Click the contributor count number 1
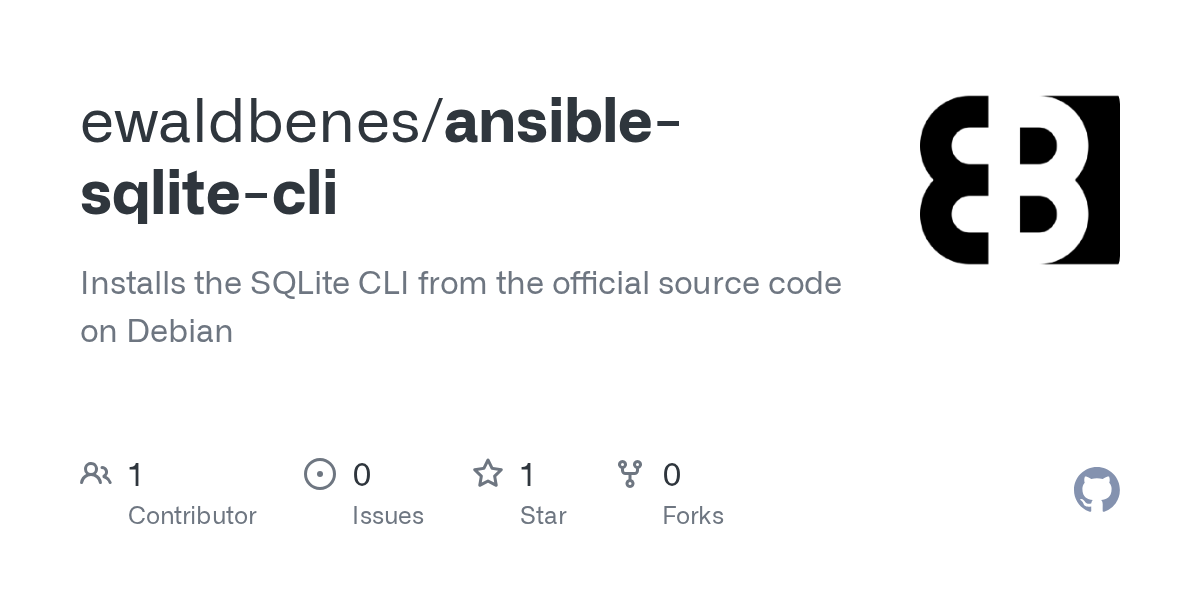1200x600 pixels. pyautogui.click(x=136, y=475)
